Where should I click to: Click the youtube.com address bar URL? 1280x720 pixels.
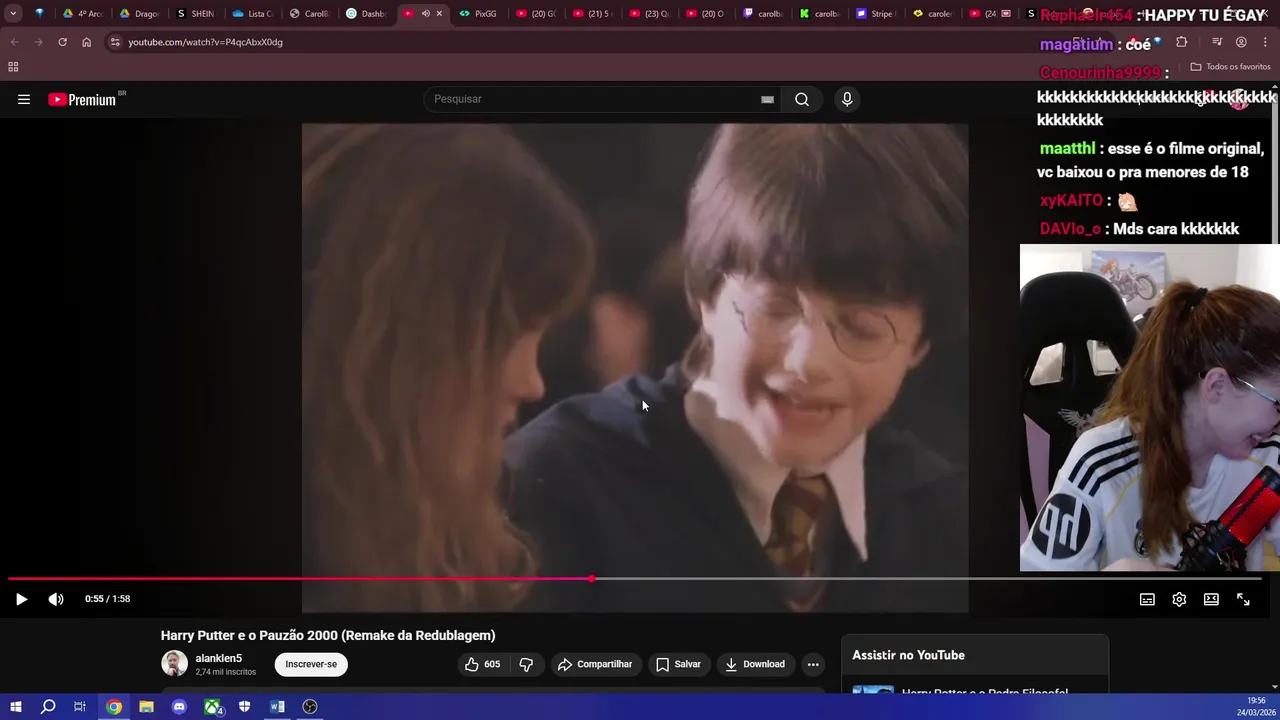(205, 42)
